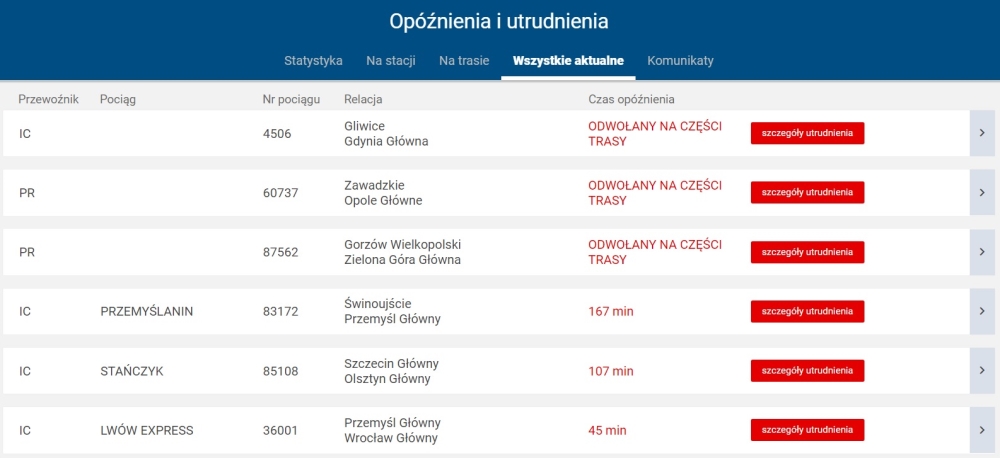
Task: Click the Szczecin Główny – Olsztyn Główny relation
Action: click(392, 371)
